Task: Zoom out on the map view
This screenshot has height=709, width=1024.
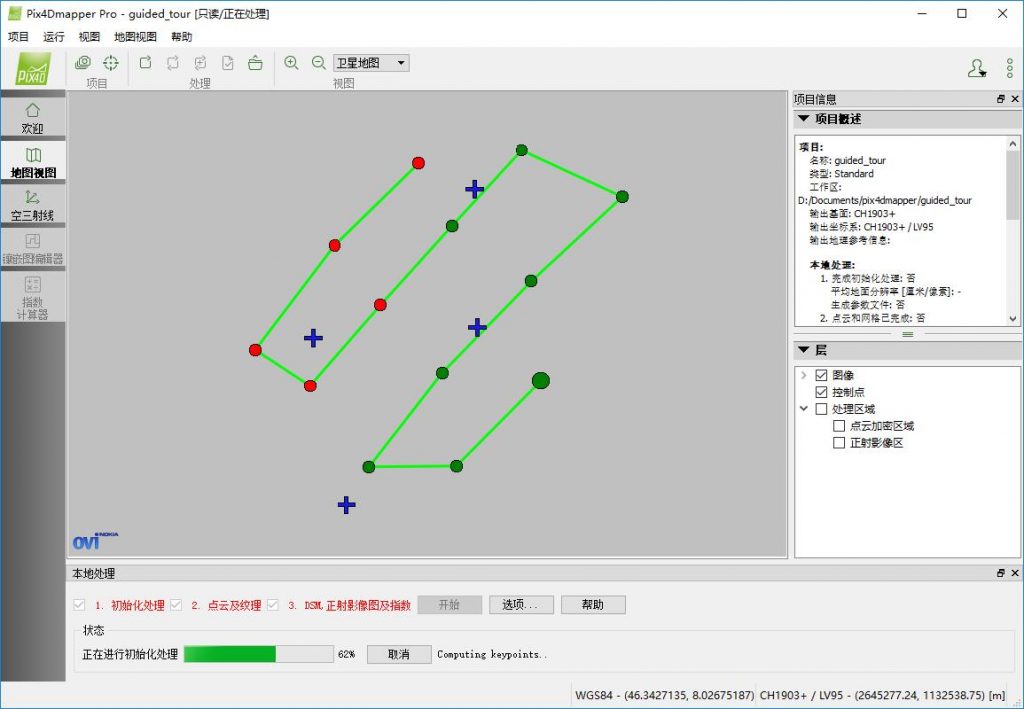Action: (319, 63)
